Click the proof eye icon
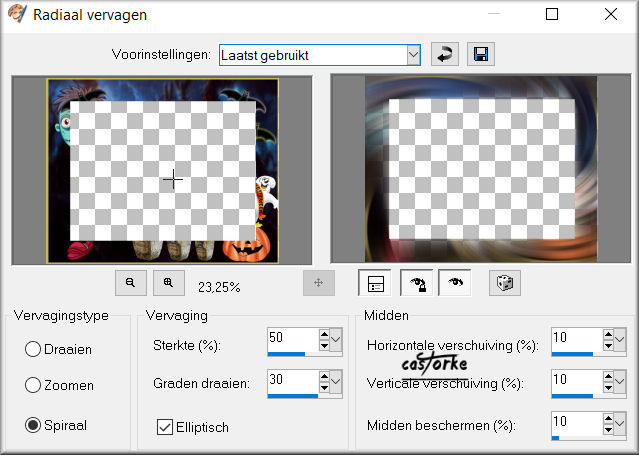Image resolution: width=639 pixels, height=455 pixels. (455, 283)
